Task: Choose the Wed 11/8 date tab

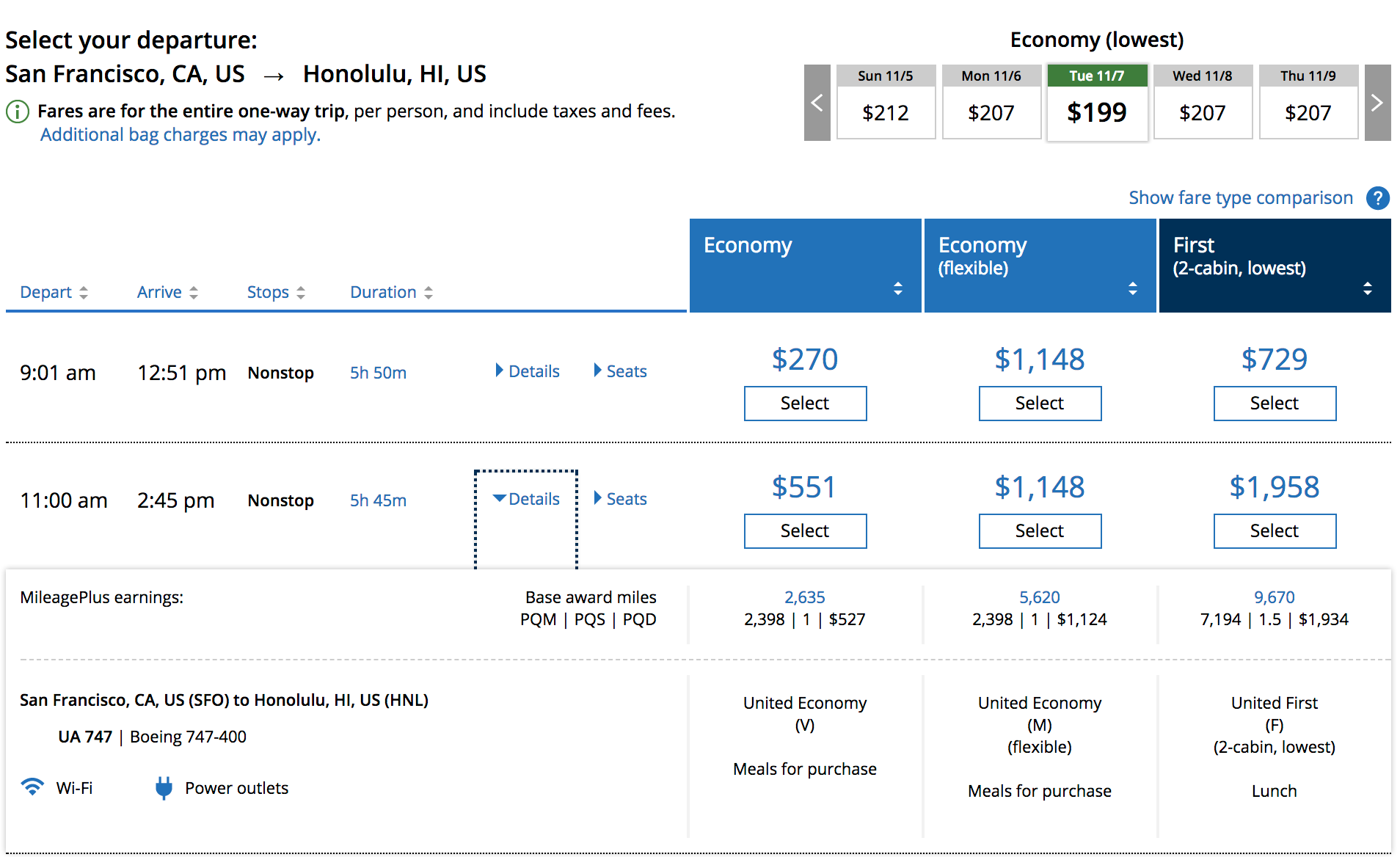Action: tap(1203, 103)
